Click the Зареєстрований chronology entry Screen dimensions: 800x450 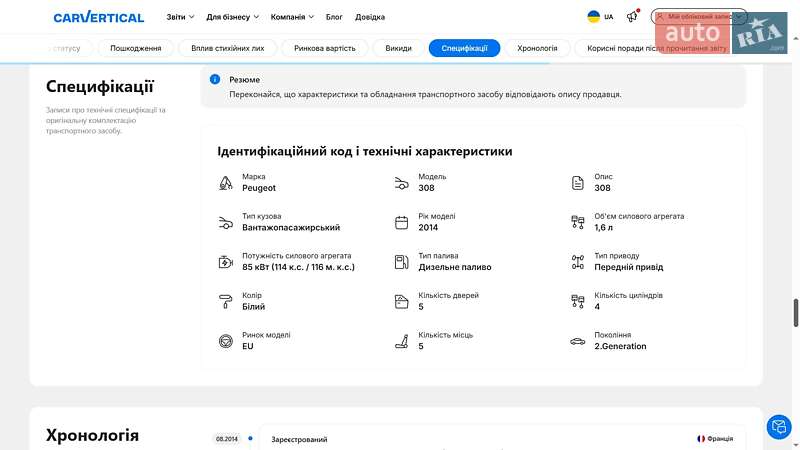(x=299, y=439)
